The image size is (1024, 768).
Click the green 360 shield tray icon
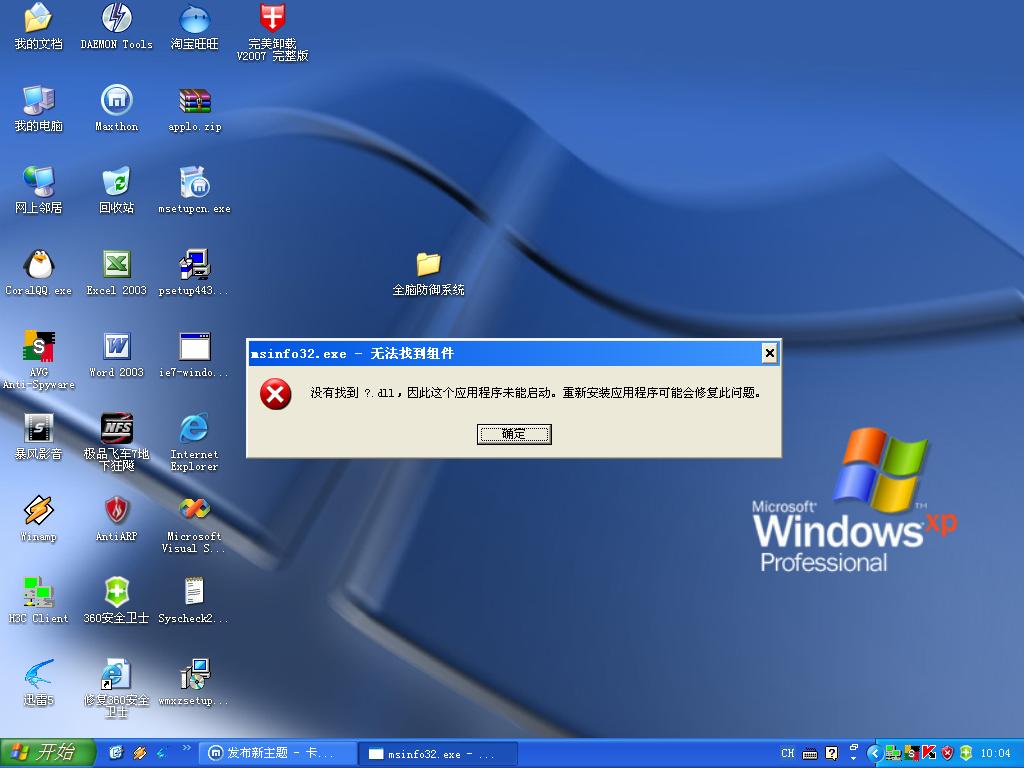[966, 753]
